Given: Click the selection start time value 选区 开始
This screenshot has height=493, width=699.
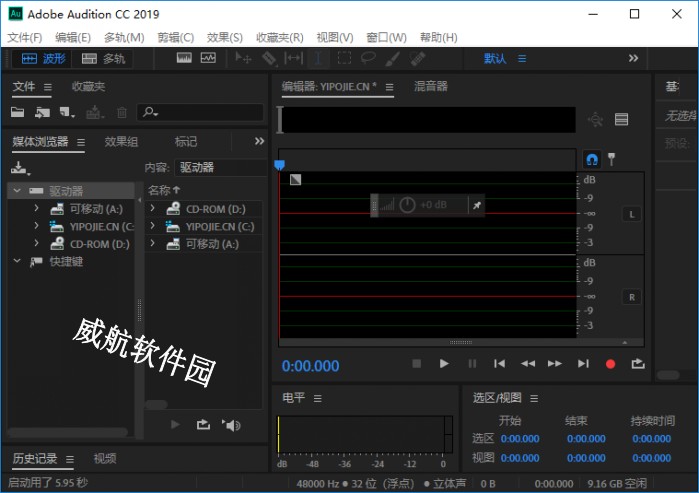Looking at the screenshot, I should click(520, 439).
